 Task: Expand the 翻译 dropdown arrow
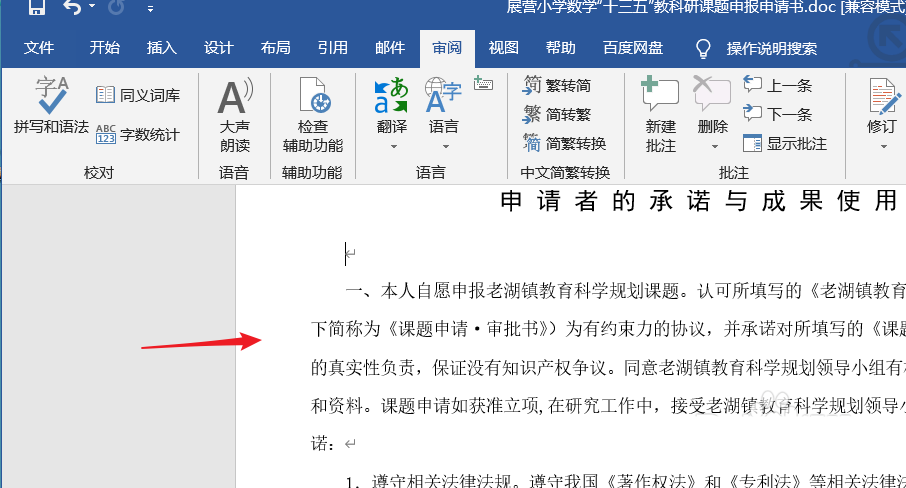pos(393,147)
